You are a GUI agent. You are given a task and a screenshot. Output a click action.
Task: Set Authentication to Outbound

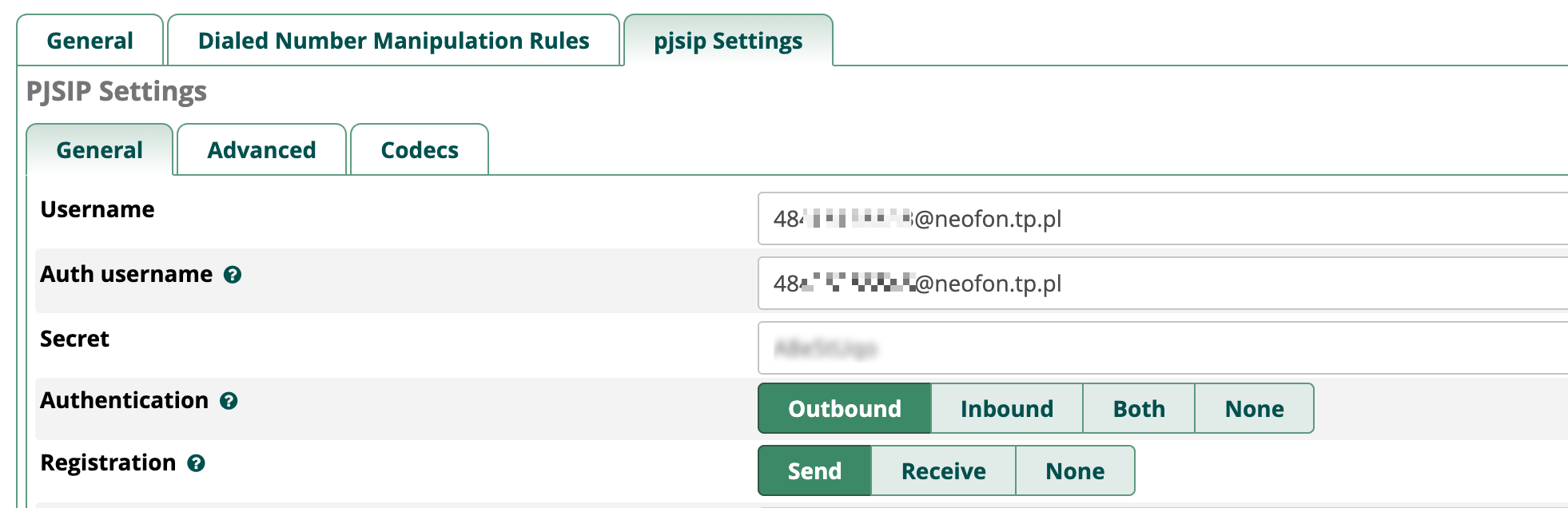coord(844,408)
